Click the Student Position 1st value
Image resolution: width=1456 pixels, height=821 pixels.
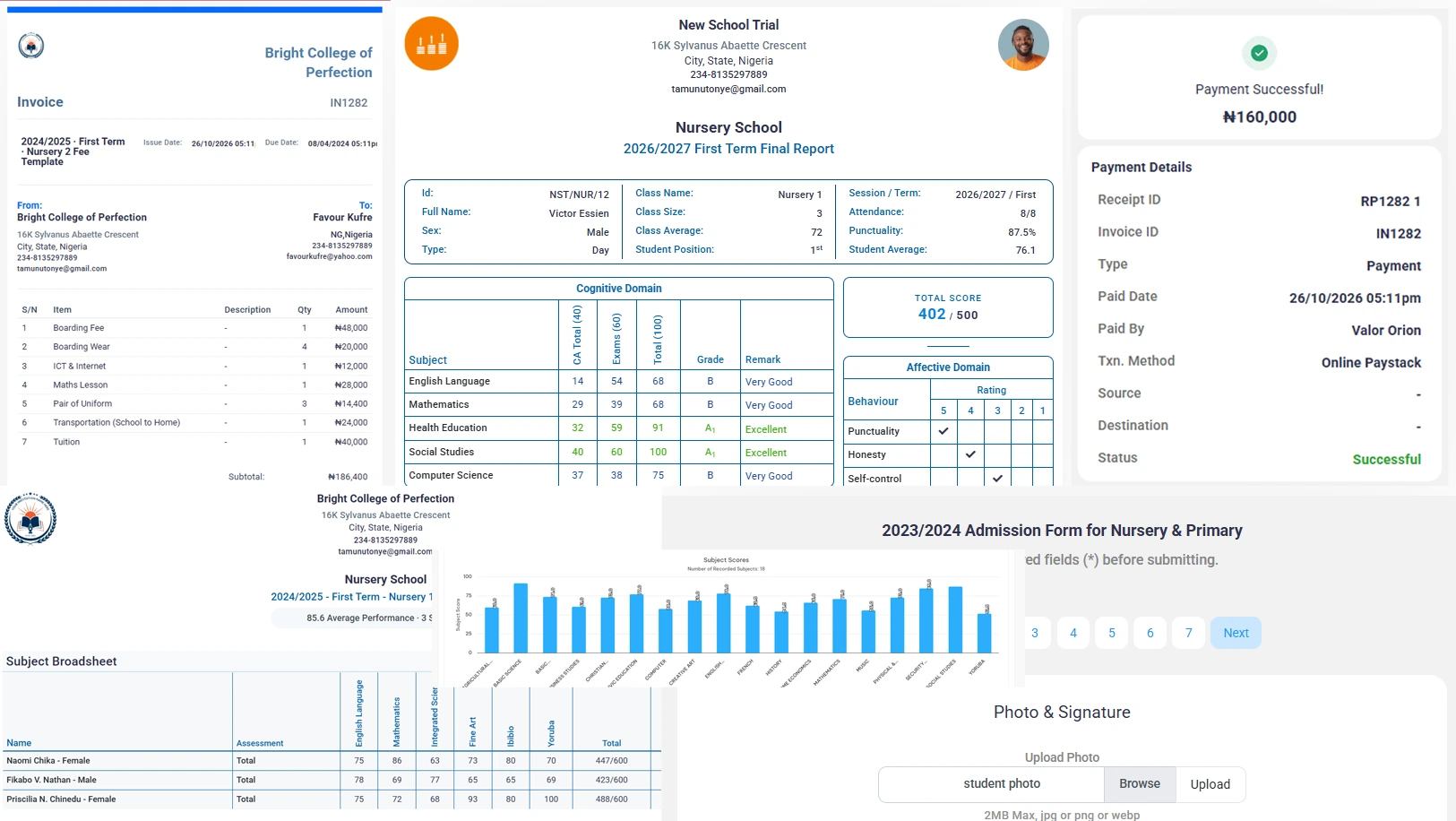tap(817, 250)
